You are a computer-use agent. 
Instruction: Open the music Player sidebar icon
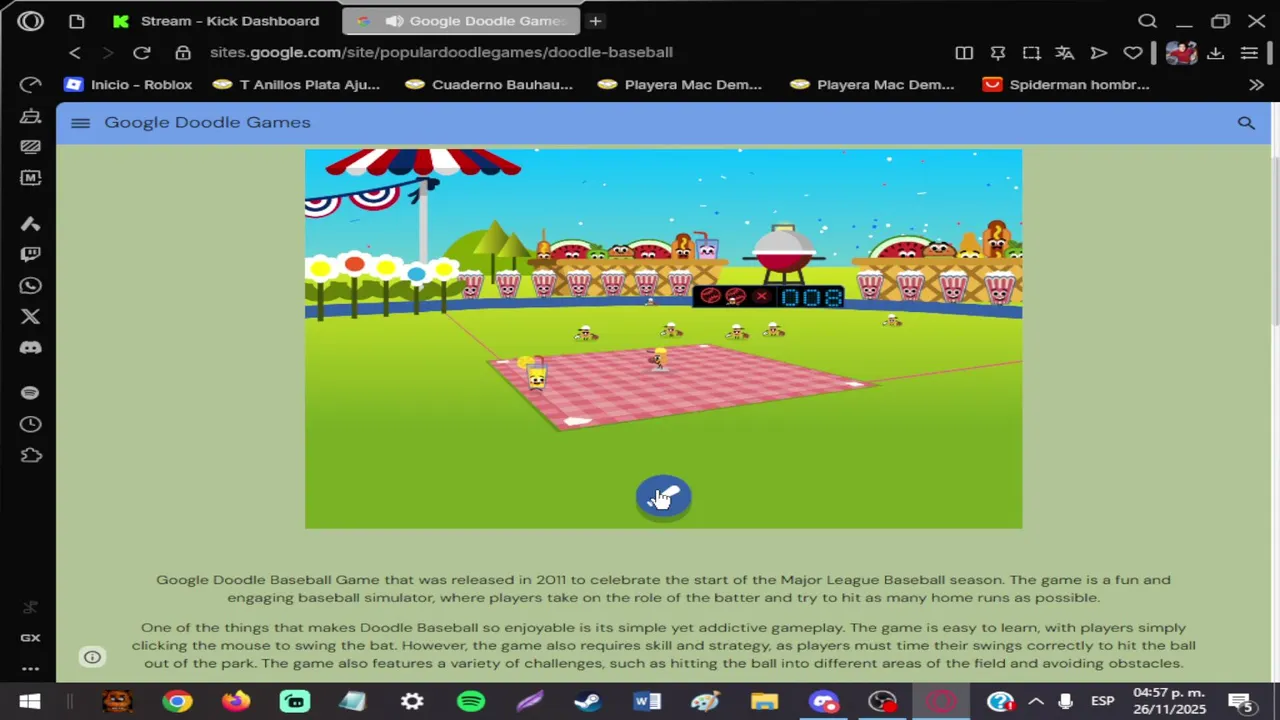point(30,393)
